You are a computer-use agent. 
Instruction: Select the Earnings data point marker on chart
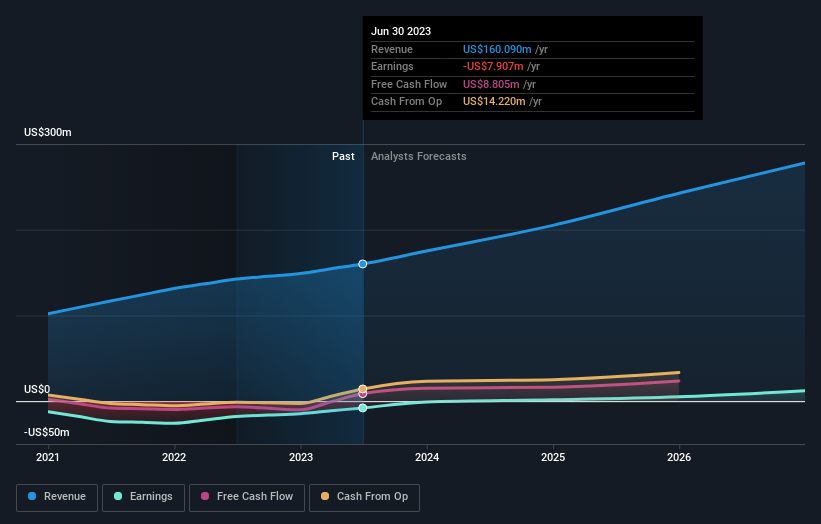click(363, 408)
